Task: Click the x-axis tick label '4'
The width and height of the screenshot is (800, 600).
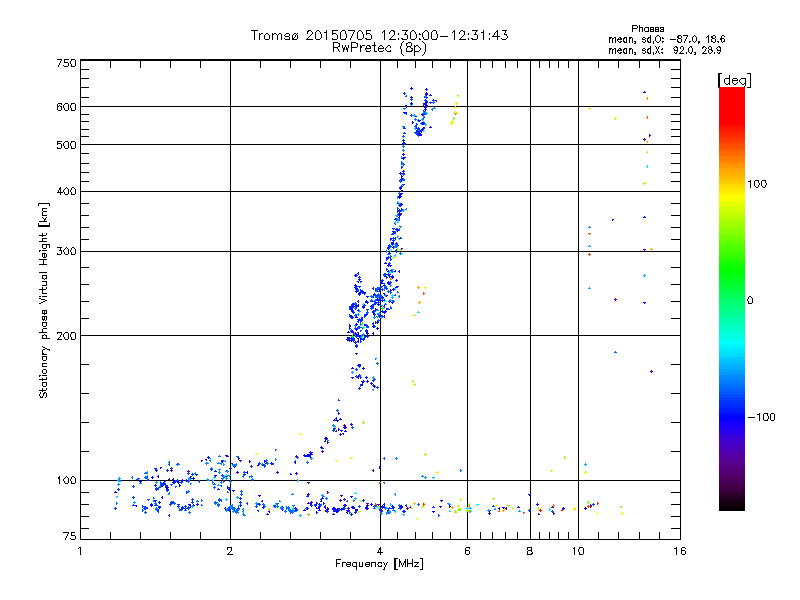Action: [380, 551]
